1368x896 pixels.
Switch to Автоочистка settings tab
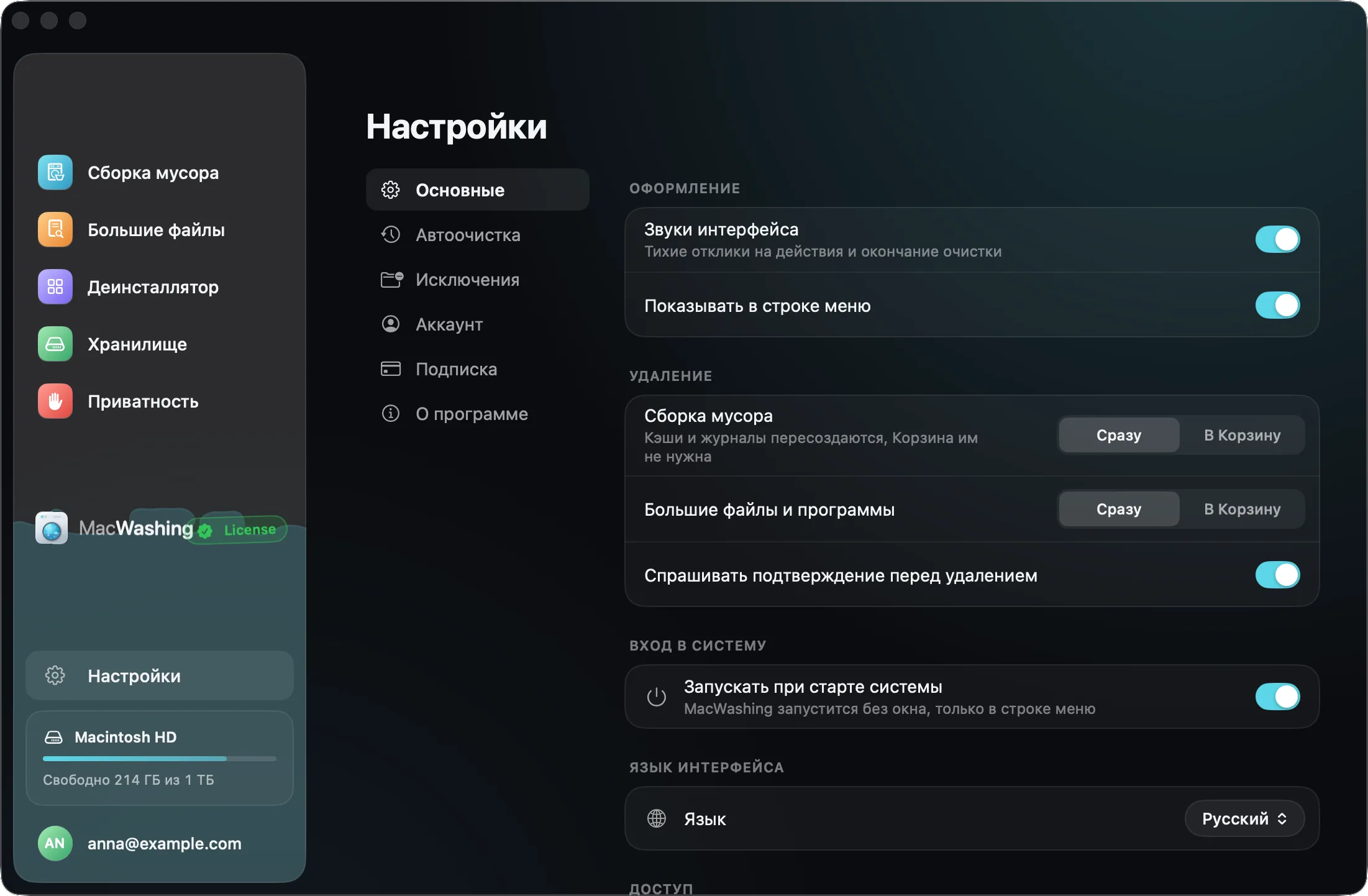tap(477, 234)
